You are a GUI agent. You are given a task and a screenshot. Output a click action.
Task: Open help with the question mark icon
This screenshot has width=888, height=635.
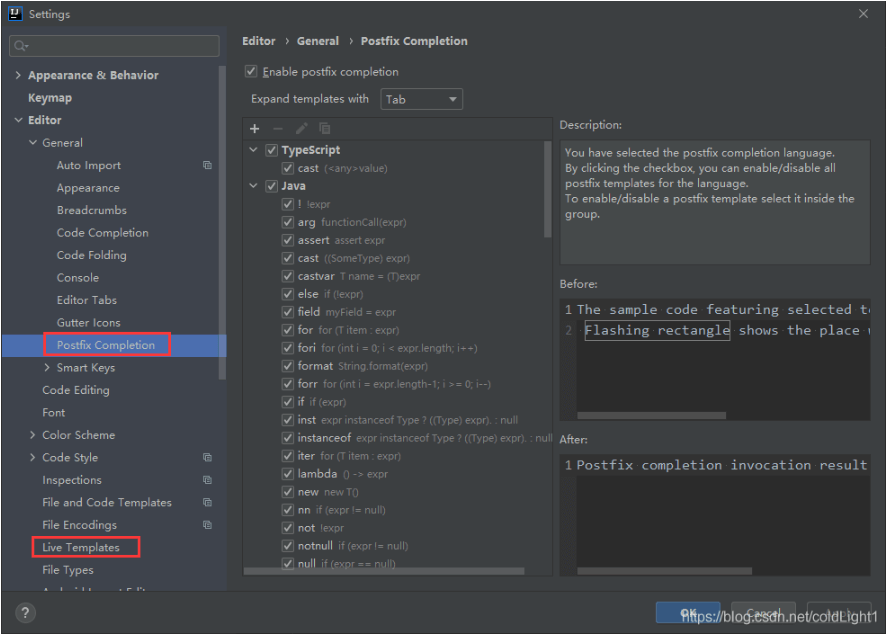pyautogui.click(x=25, y=612)
